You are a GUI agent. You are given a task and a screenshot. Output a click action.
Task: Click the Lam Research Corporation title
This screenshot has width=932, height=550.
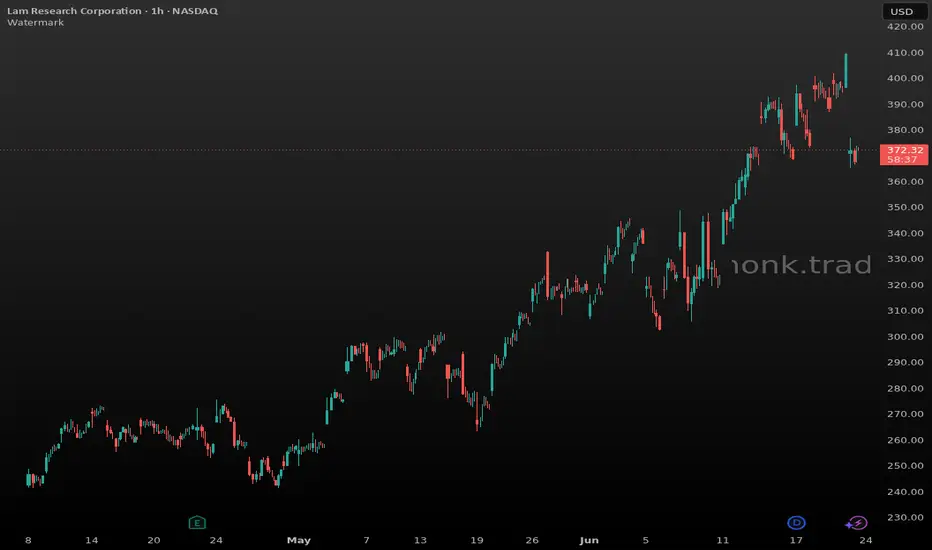[74, 11]
